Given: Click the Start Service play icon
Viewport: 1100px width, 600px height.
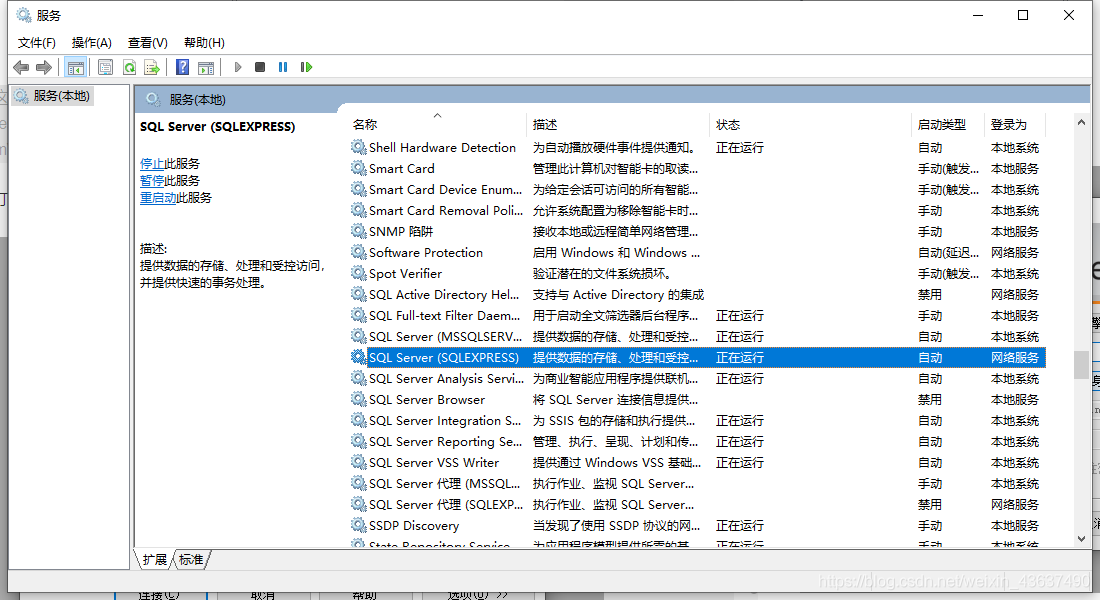Looking at the screenshot, I should (238, 67).
